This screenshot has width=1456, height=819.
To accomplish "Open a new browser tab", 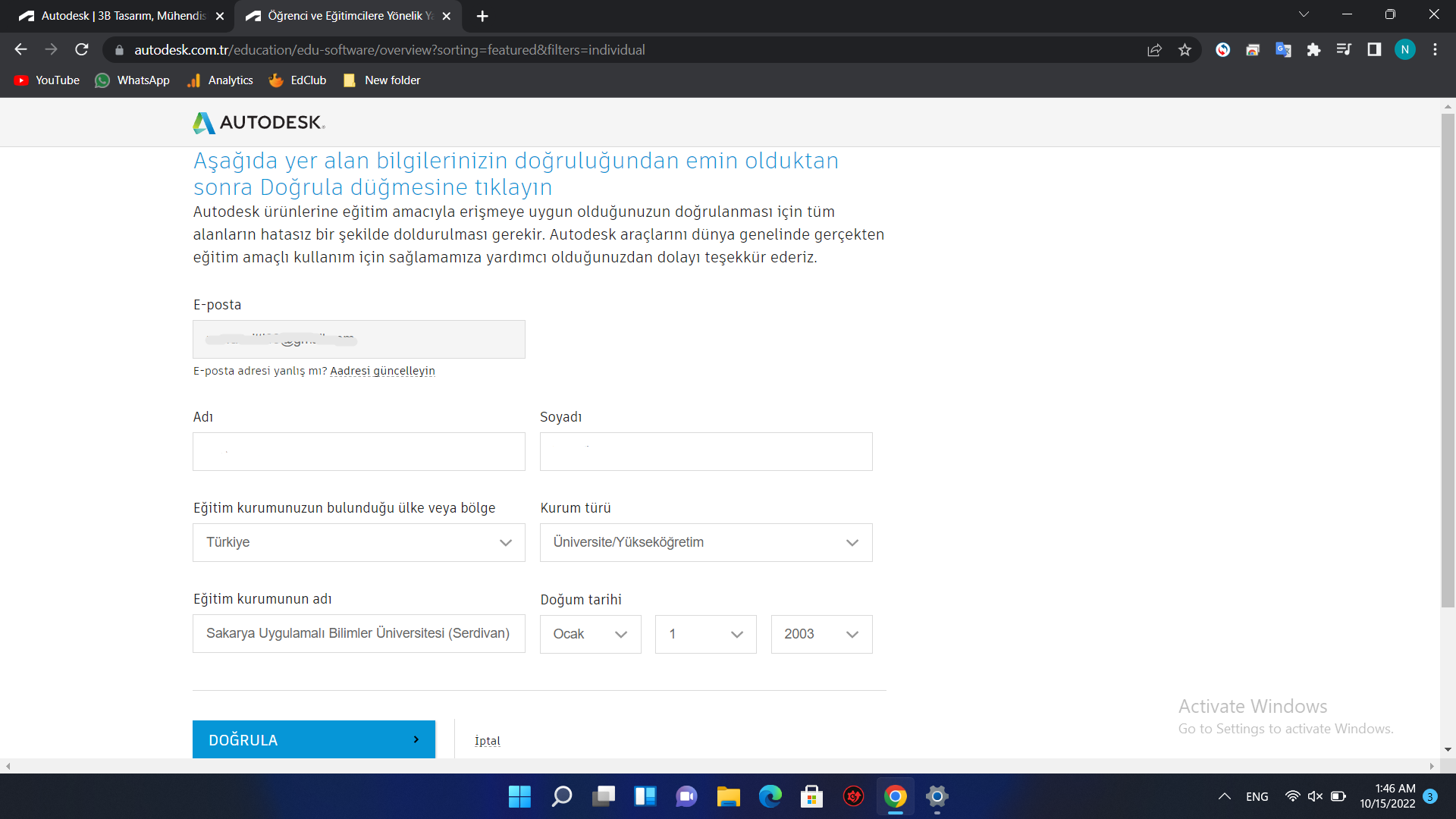I will (x=482, y=16).
